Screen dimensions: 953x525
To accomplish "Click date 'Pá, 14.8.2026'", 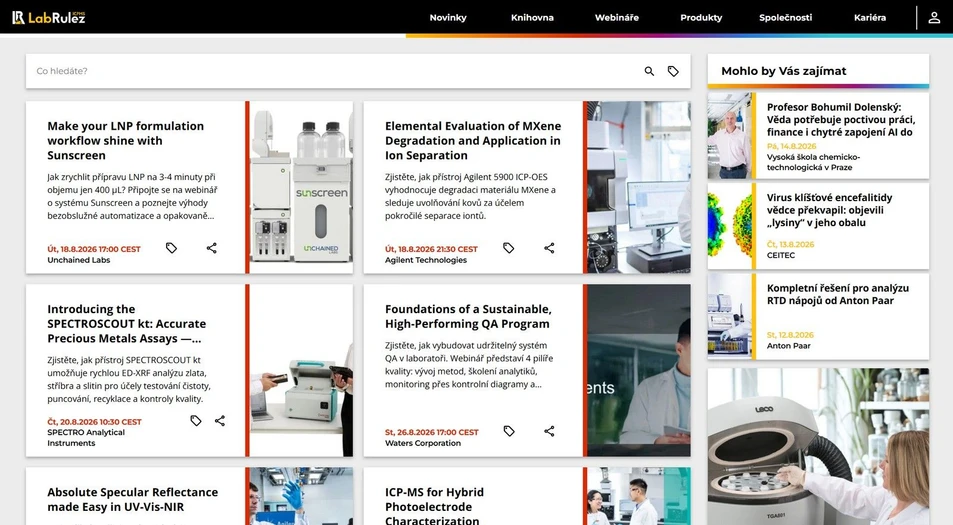I will click(791, 146).
